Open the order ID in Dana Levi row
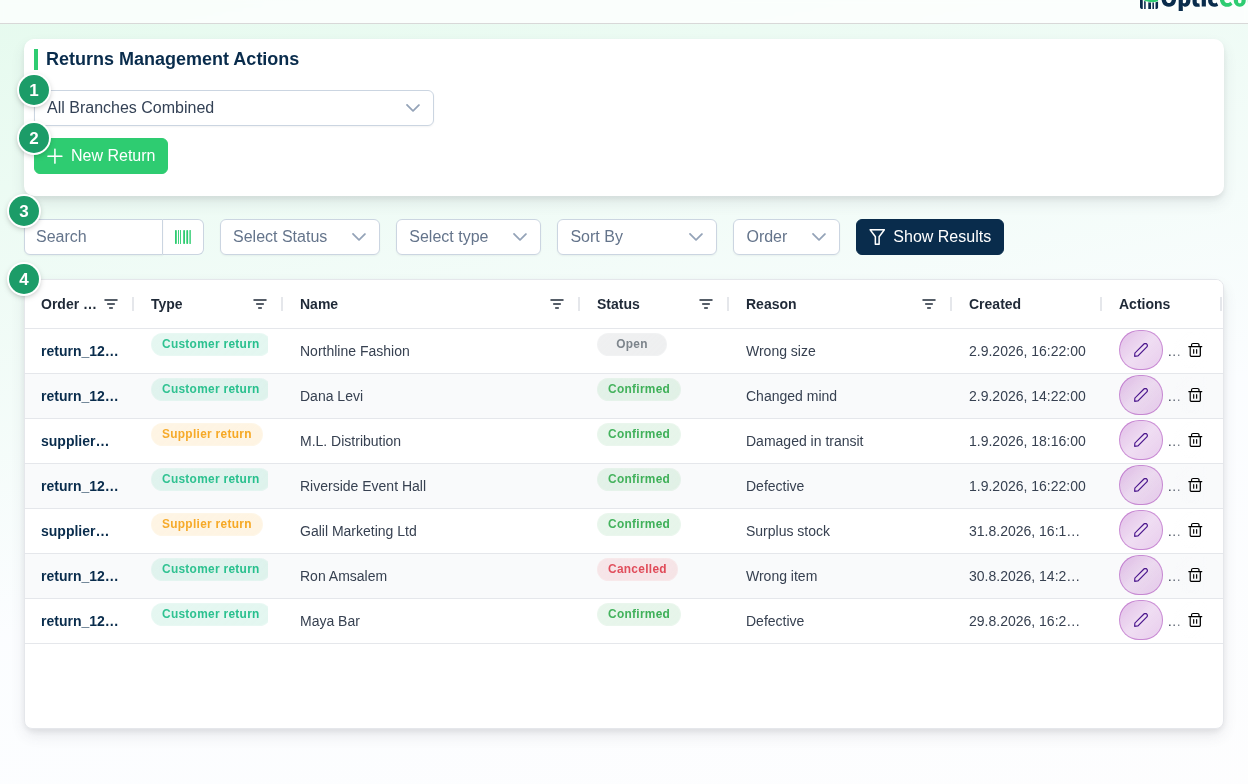Screen dimensions: 1248x784 click(80, 396)
